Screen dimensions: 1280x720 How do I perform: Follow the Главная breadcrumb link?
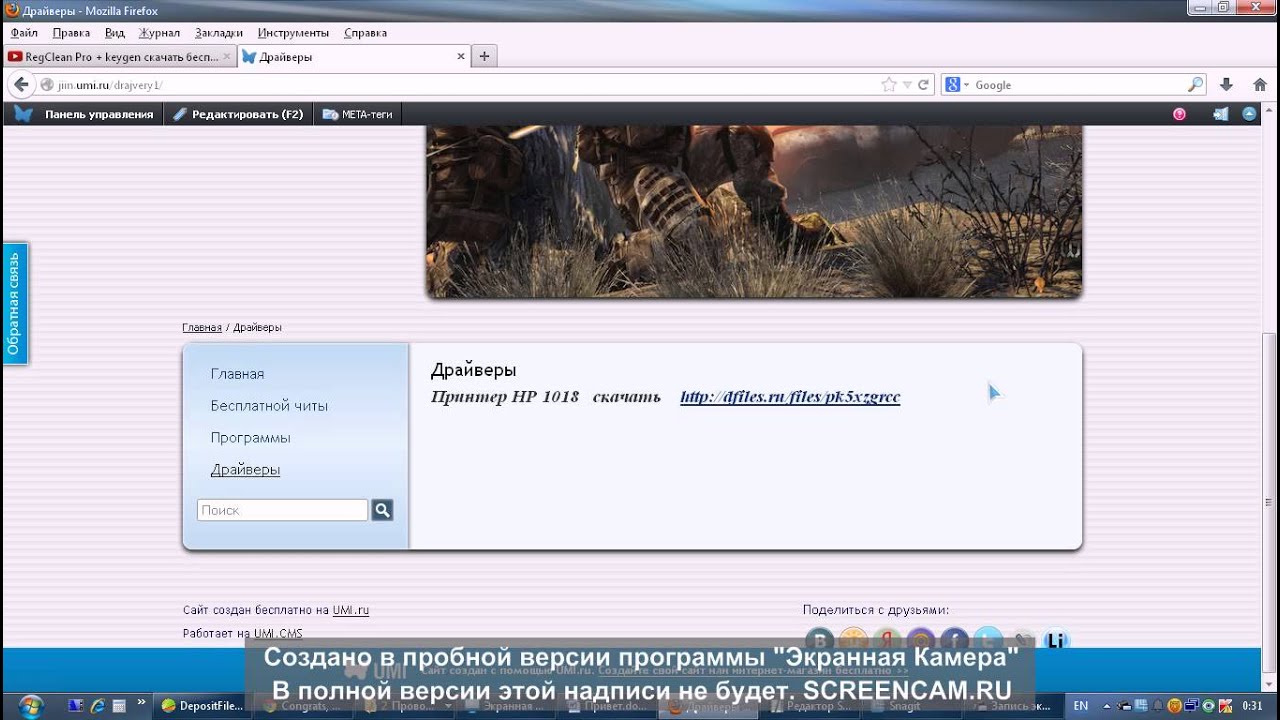202,327
